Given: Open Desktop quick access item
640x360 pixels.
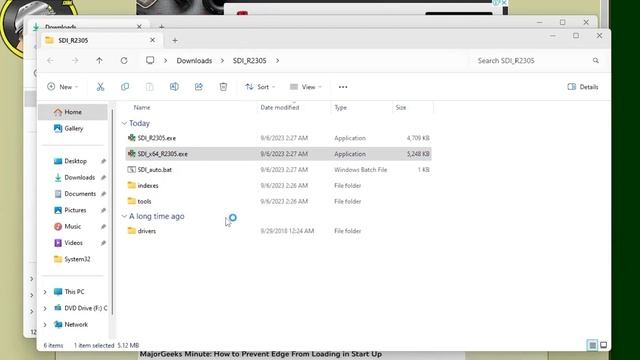Looking at the screenshot, I should (75, 161).
